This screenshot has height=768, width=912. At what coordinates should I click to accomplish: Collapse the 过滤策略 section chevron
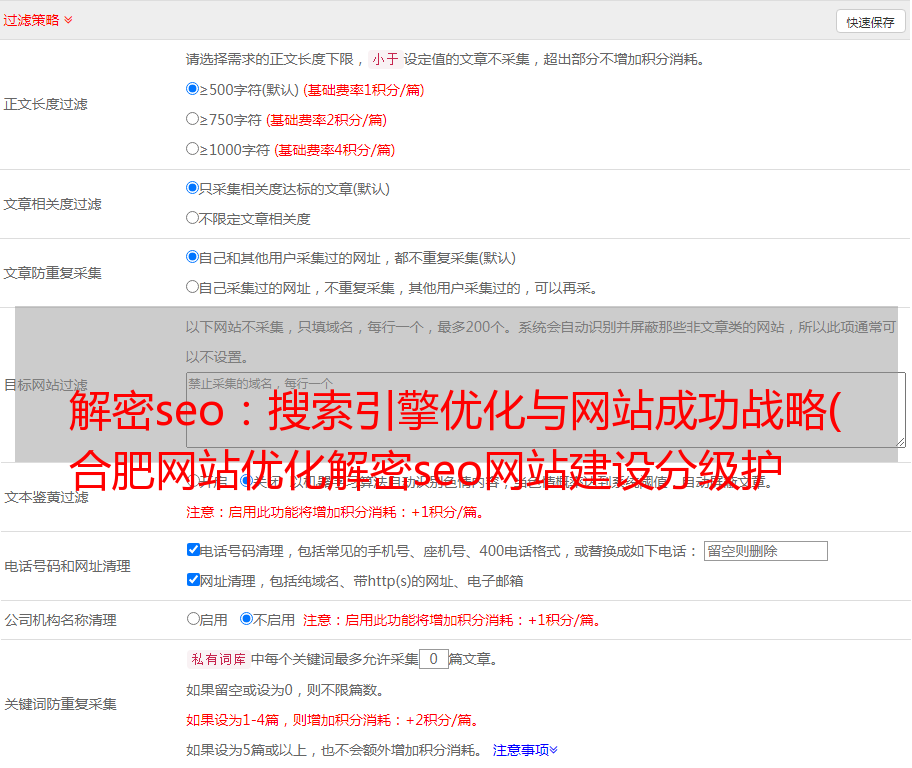[x=68, y=20]
